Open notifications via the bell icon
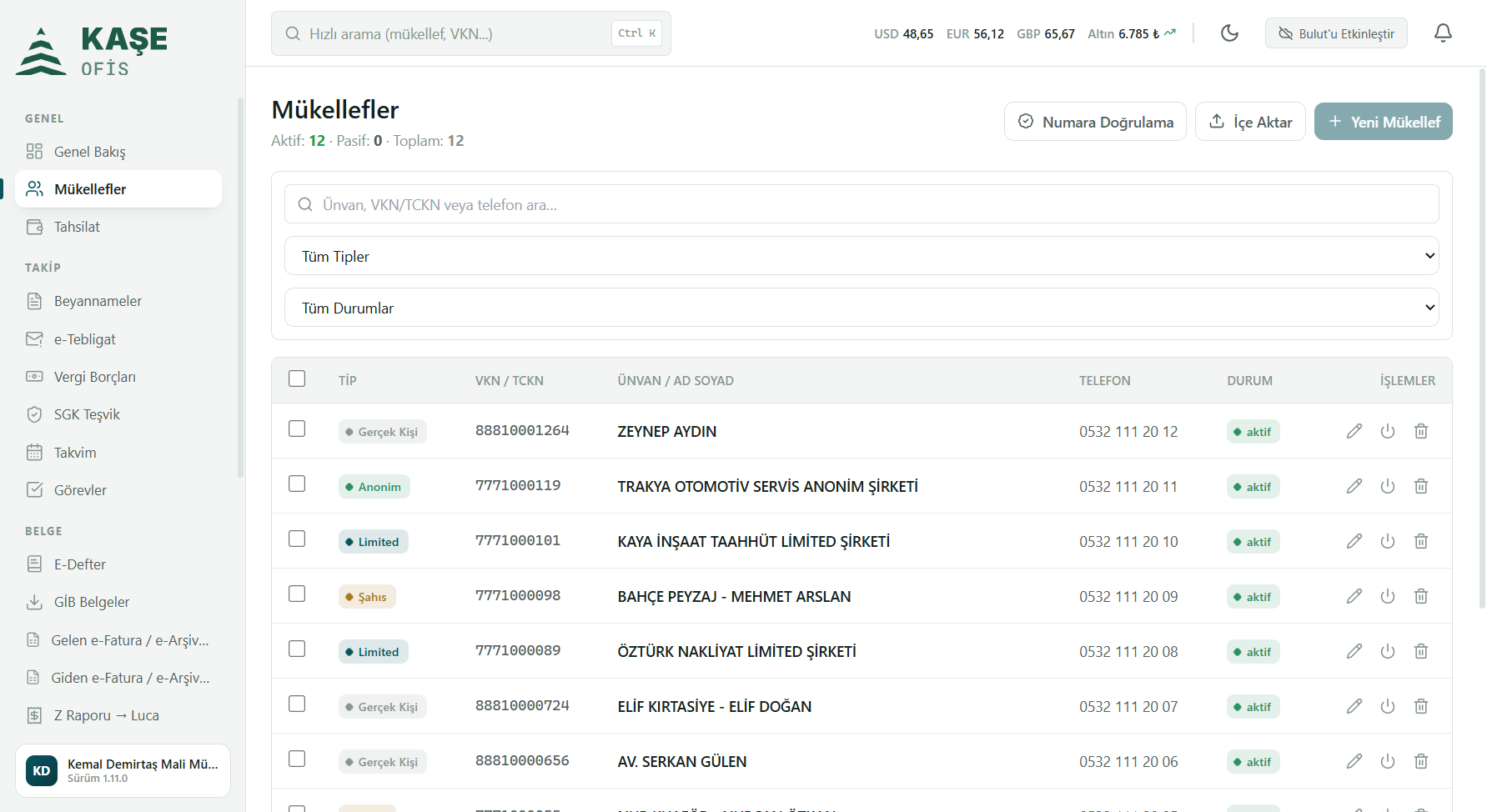Screen dimensions: 1487x812 [1443, 33]
